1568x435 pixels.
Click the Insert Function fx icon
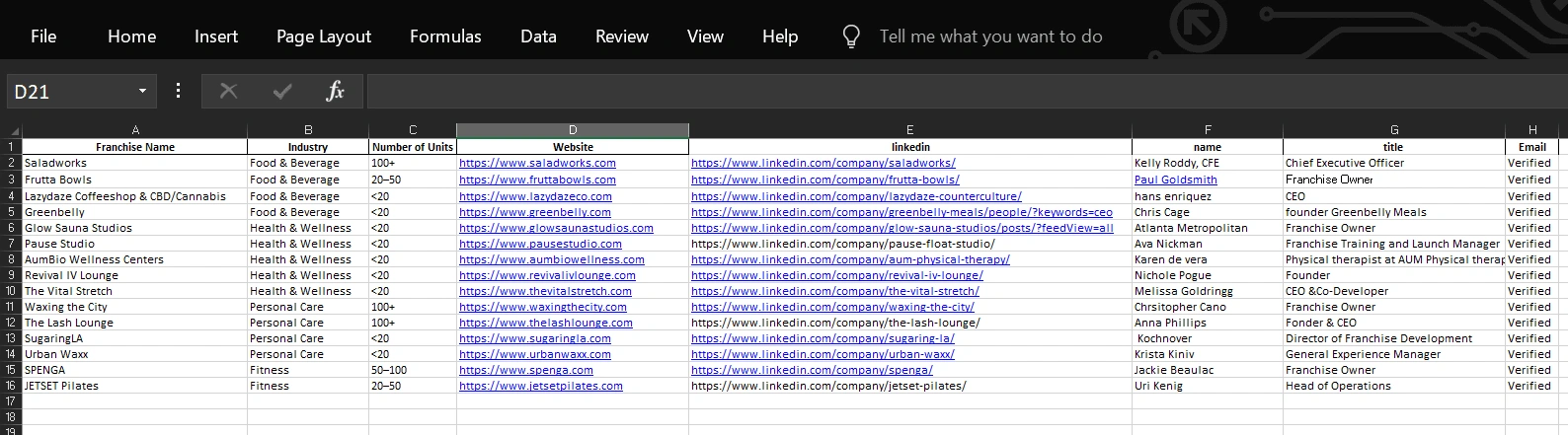click(x=335, y=92)
